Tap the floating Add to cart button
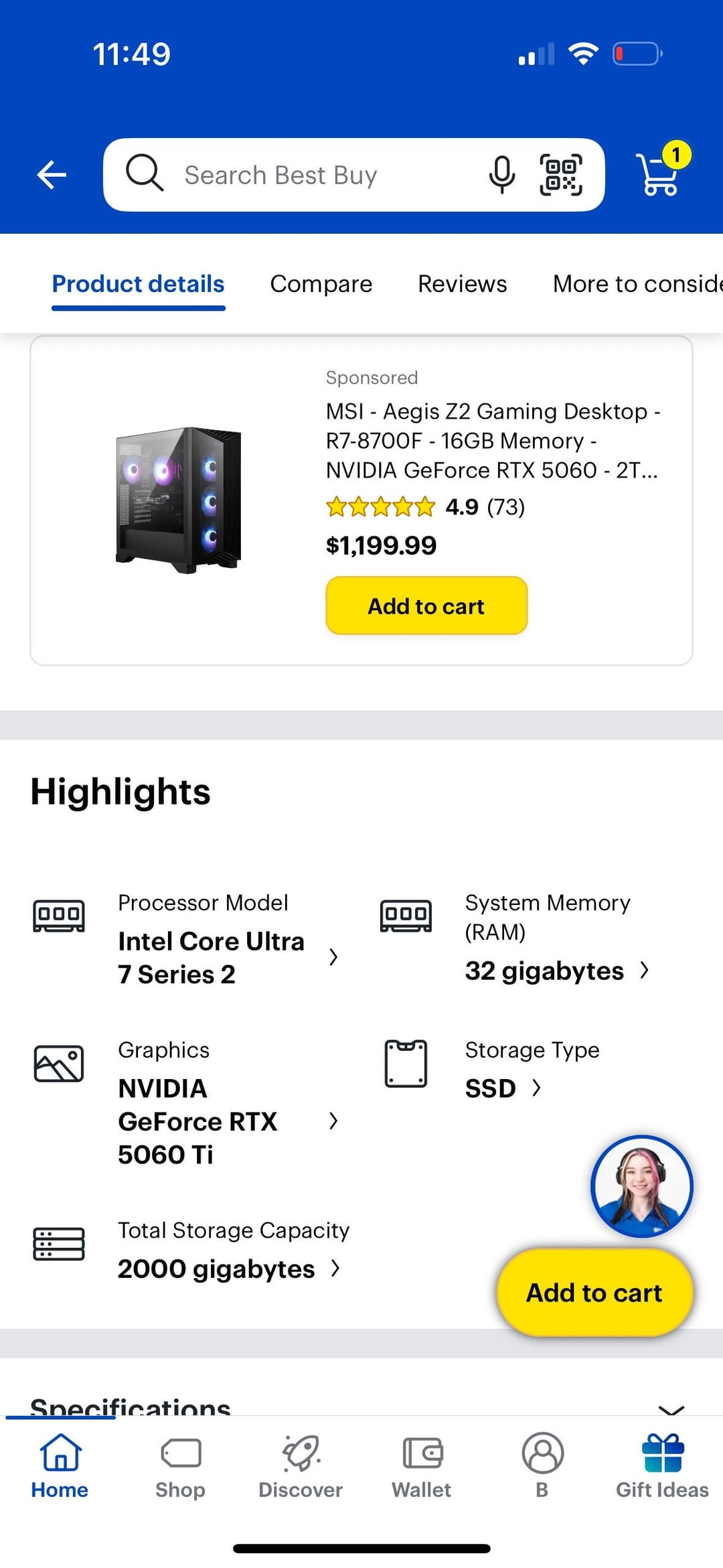 point(594,1292)
